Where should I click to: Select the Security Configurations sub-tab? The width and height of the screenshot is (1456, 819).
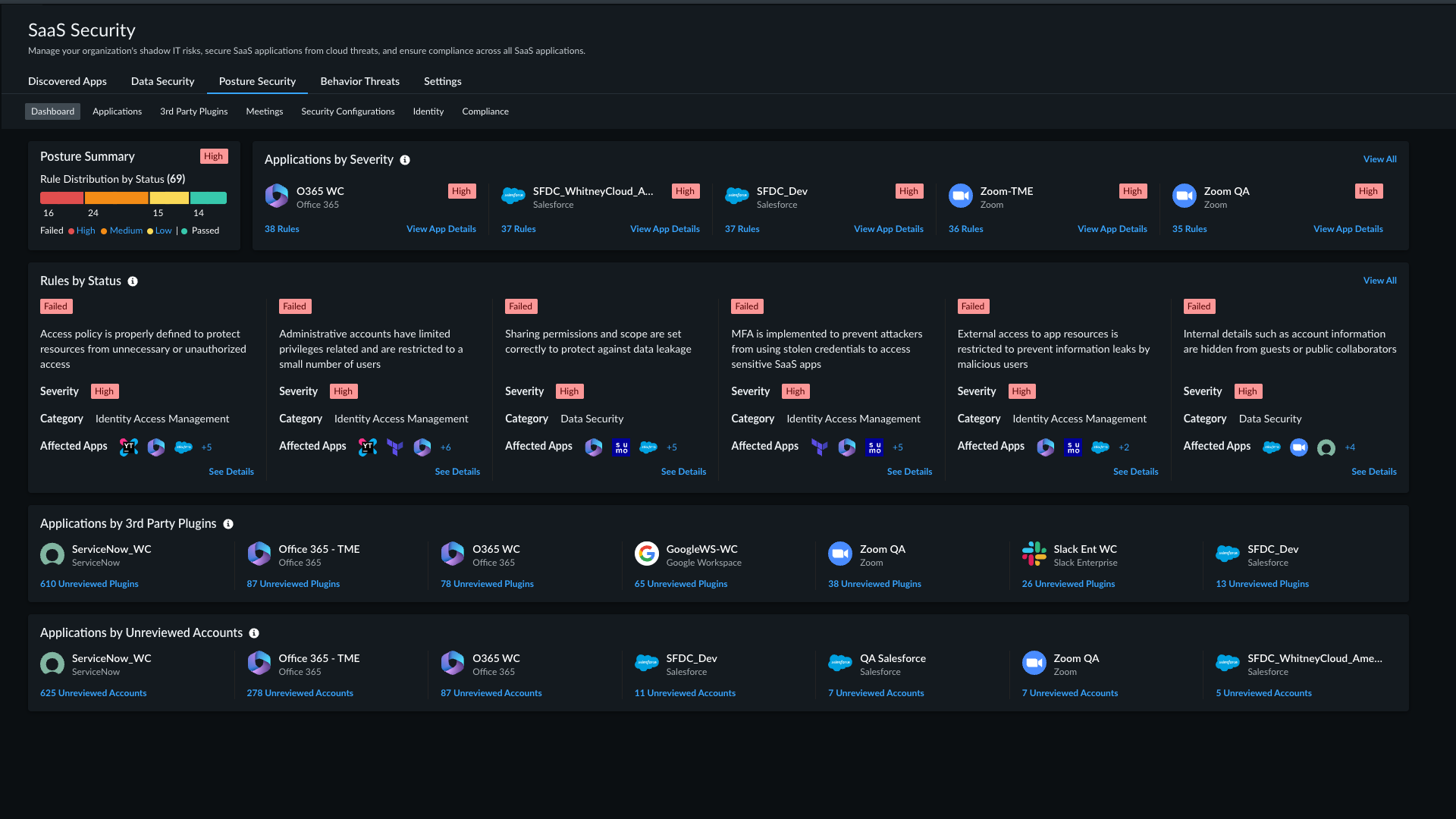pyautogui.click(x=348, y=111)
